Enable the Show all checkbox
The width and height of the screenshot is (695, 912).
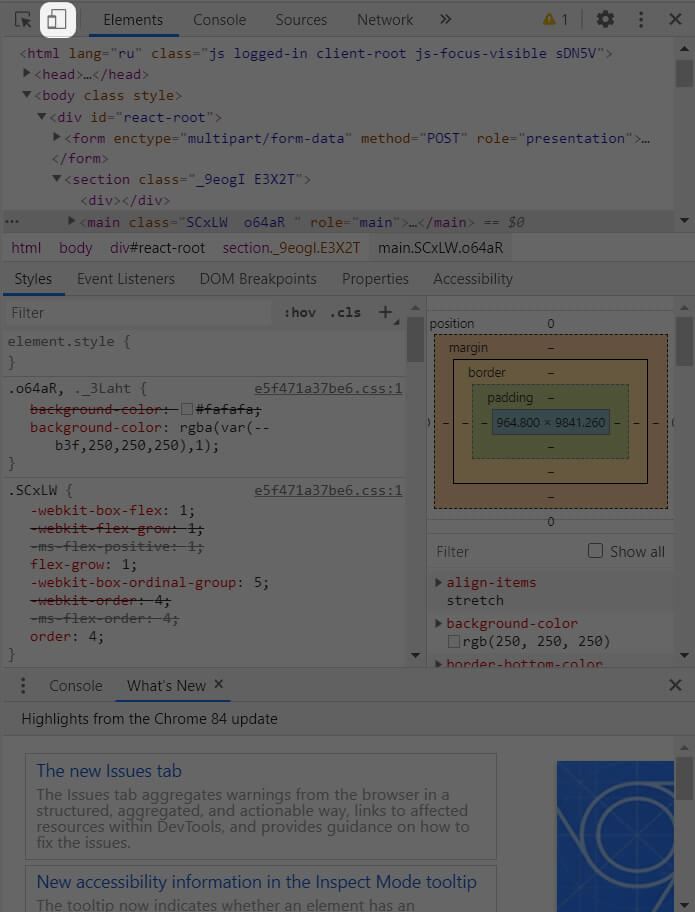coord(595,551)
